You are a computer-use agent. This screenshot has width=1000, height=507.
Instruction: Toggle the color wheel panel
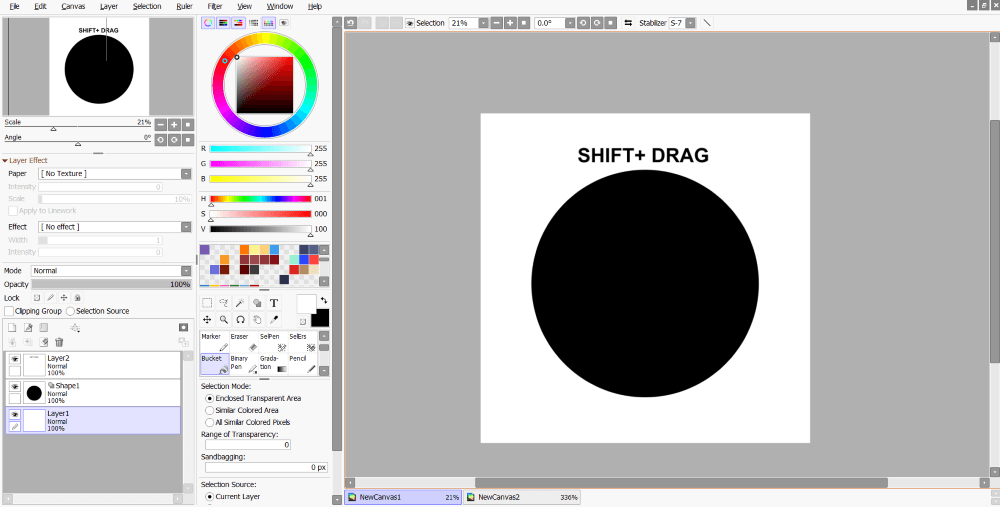pos(208,23)
